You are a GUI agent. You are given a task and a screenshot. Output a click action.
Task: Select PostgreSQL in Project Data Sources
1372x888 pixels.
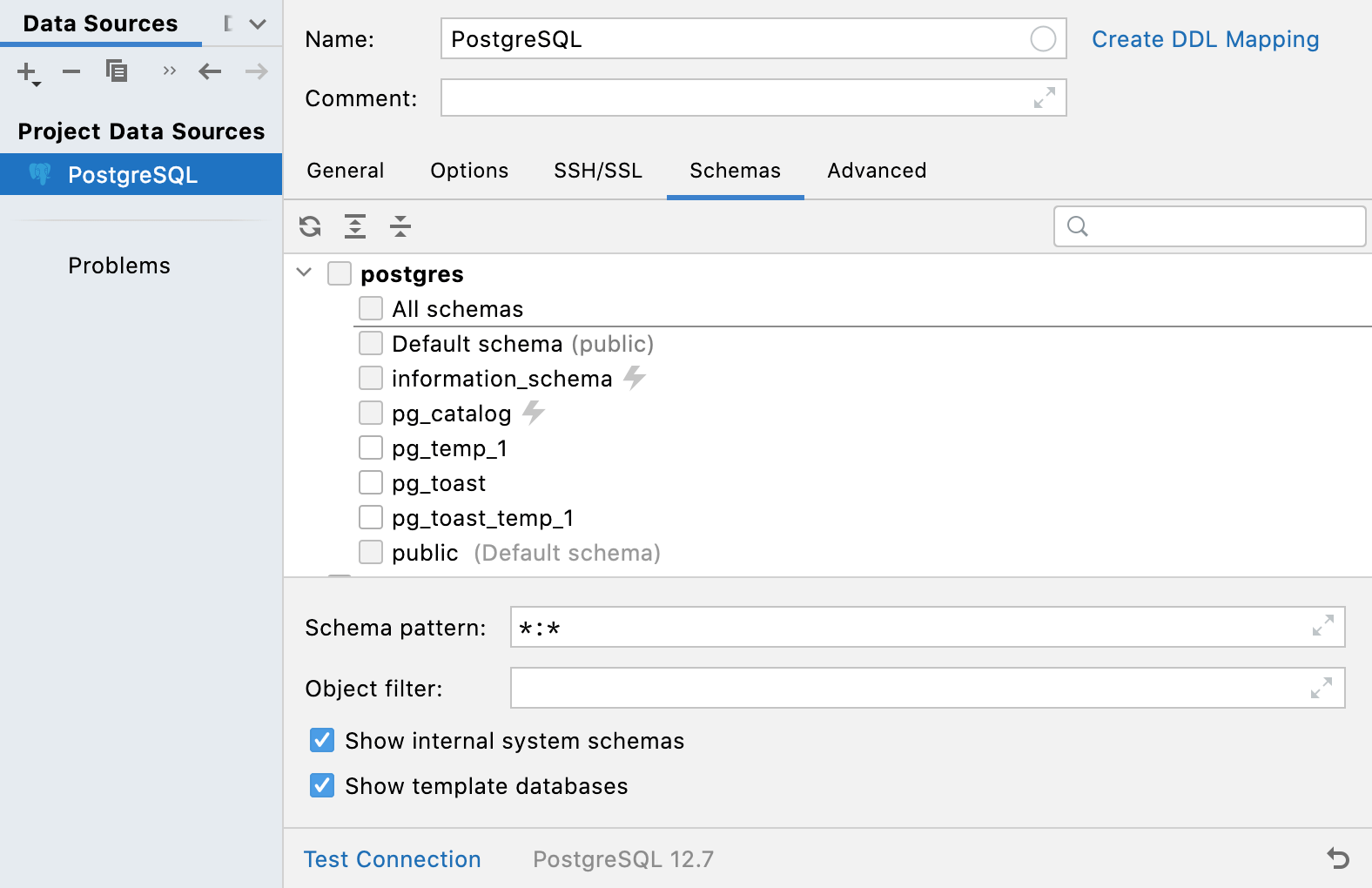coord(141,174)
